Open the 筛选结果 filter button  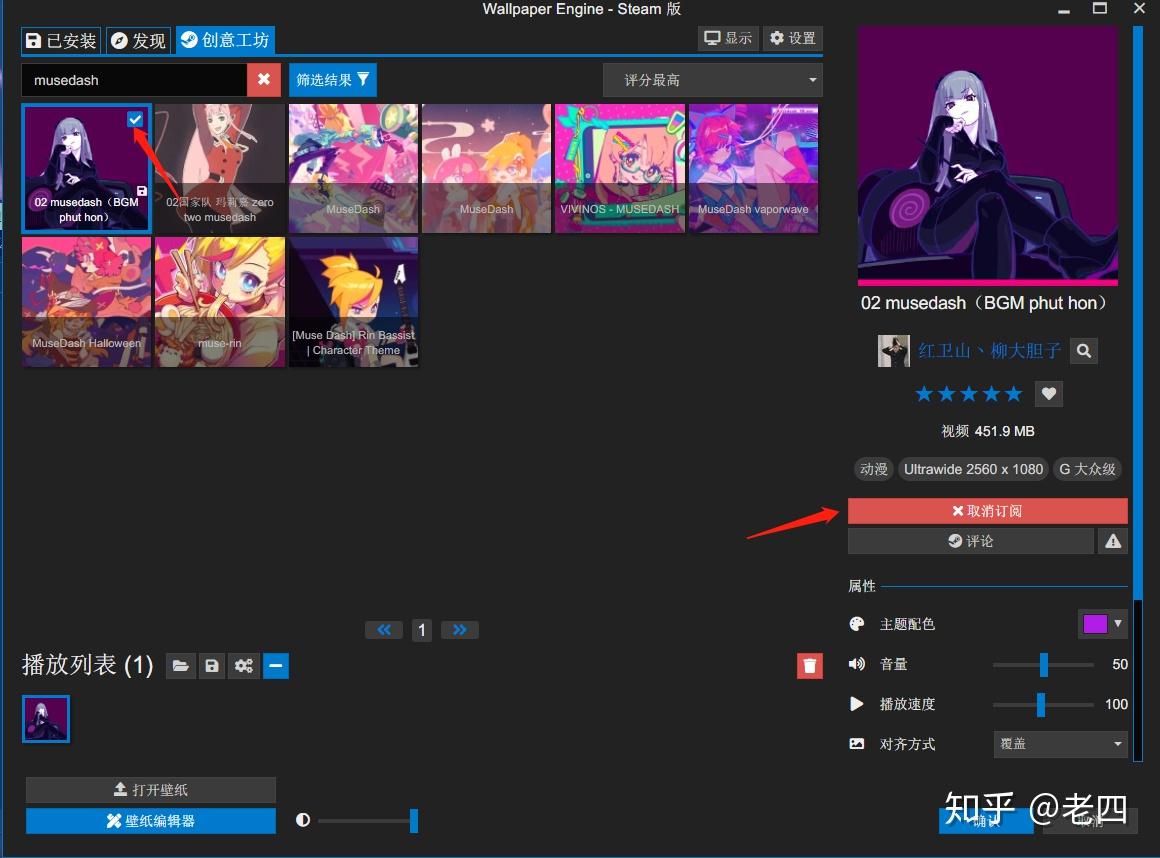[332, 80]
